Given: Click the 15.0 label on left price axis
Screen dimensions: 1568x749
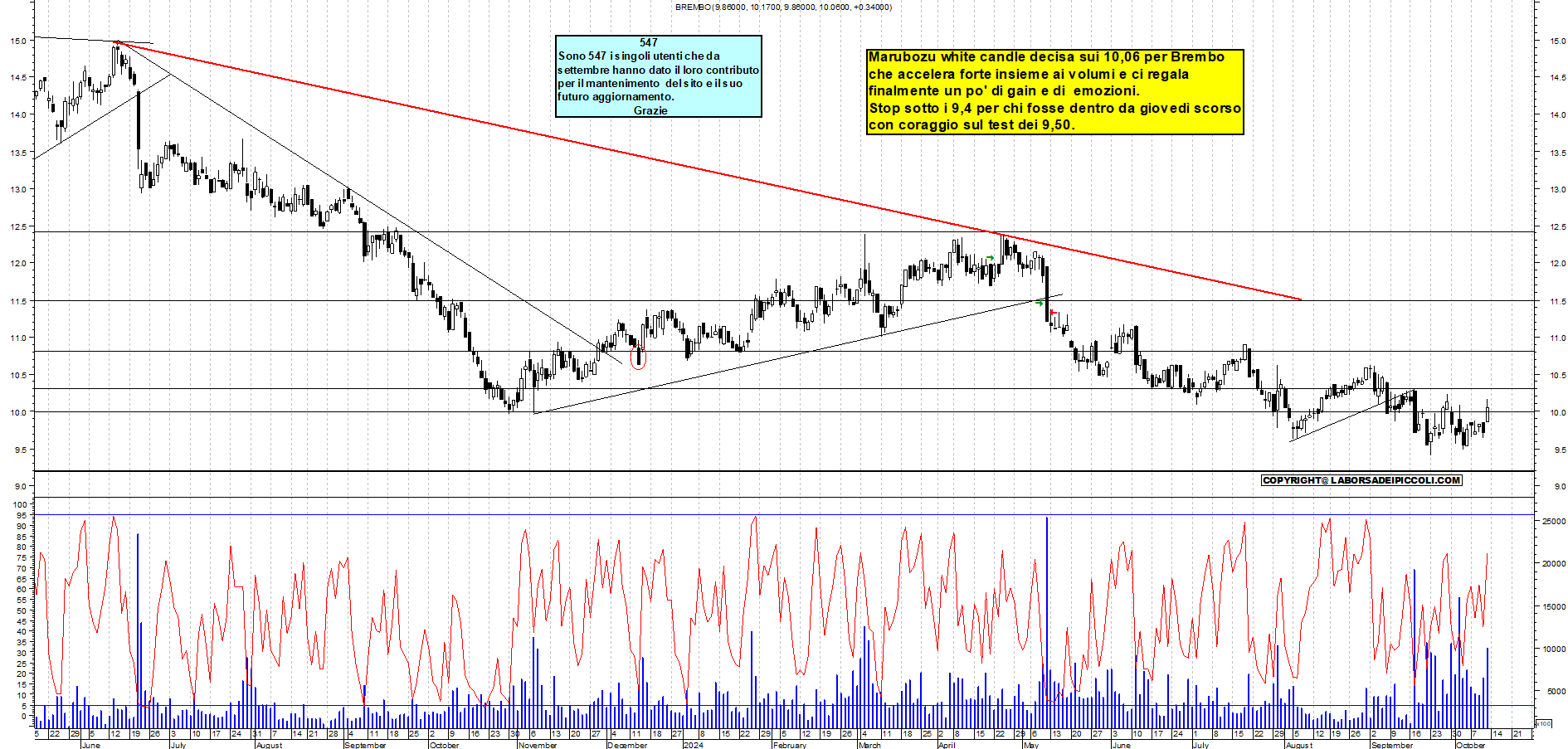Looking at the screenshot, I should pos(18,41).
